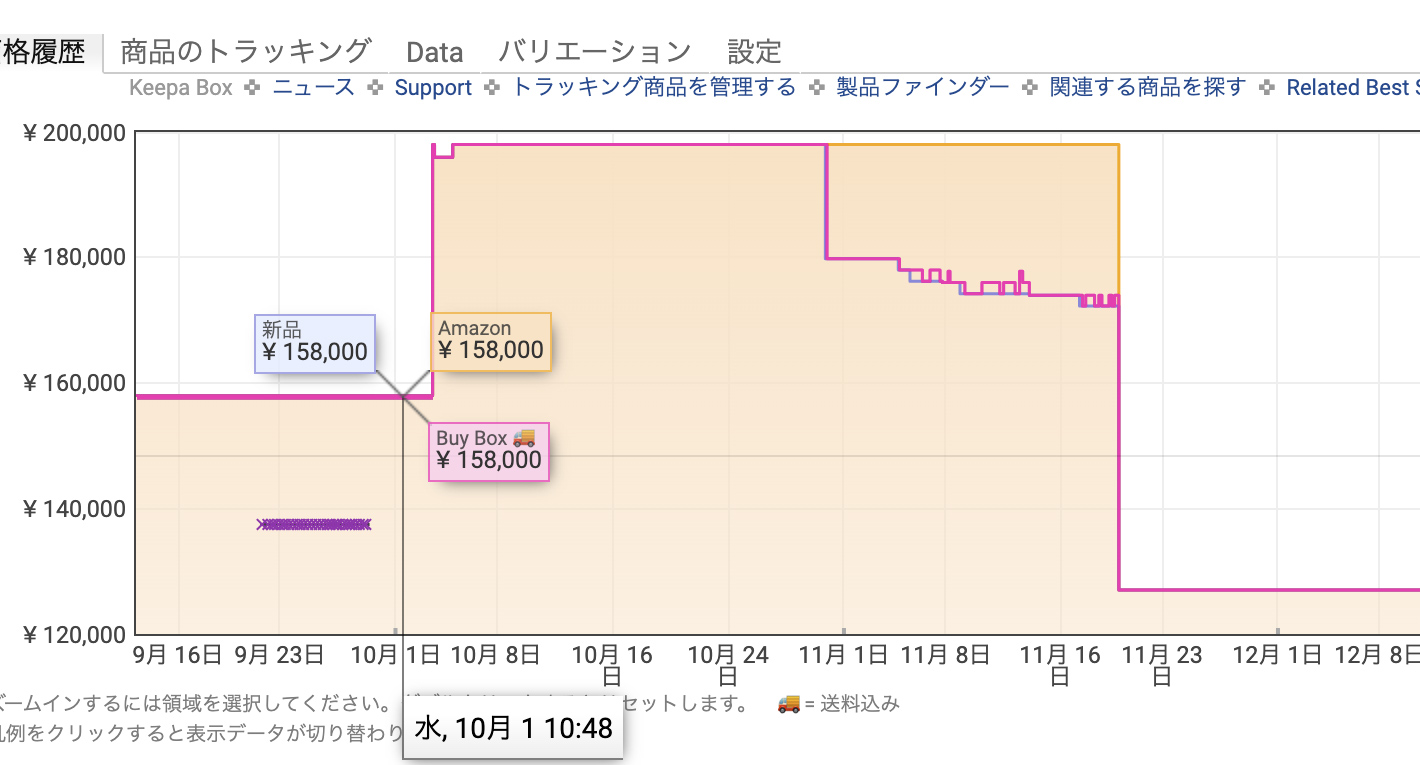Click 関連する商品を探す link
1420x765 pixels.
(x=1148, y=87)
